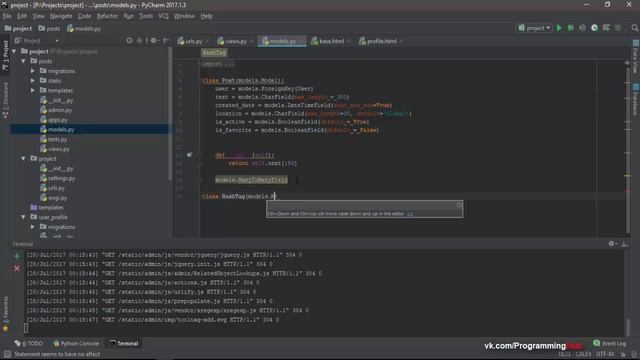
Task: Expand the static folder
Action: pyautogui.click(x=33, y=81)
